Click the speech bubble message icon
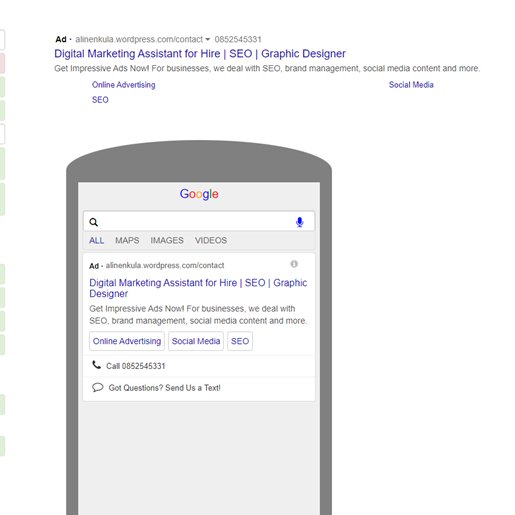Image resolution: width=515 pixels, height=515 pixels. pyautogui.click(x=97, y=387)
